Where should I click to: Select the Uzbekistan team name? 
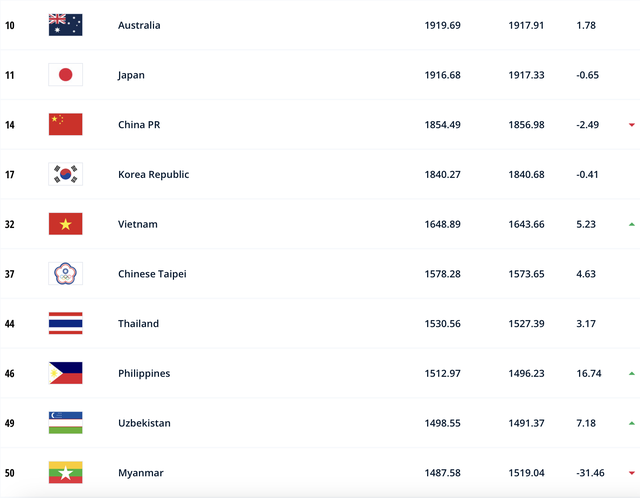[x=144, y=423]
